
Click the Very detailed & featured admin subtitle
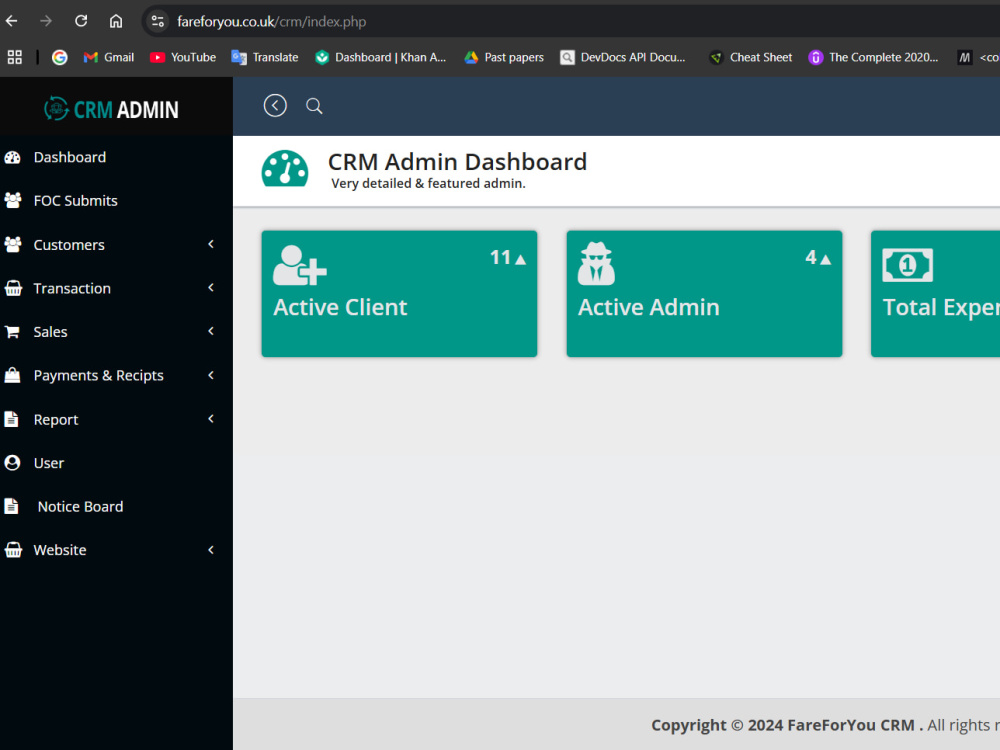click(x=428, y=184)
